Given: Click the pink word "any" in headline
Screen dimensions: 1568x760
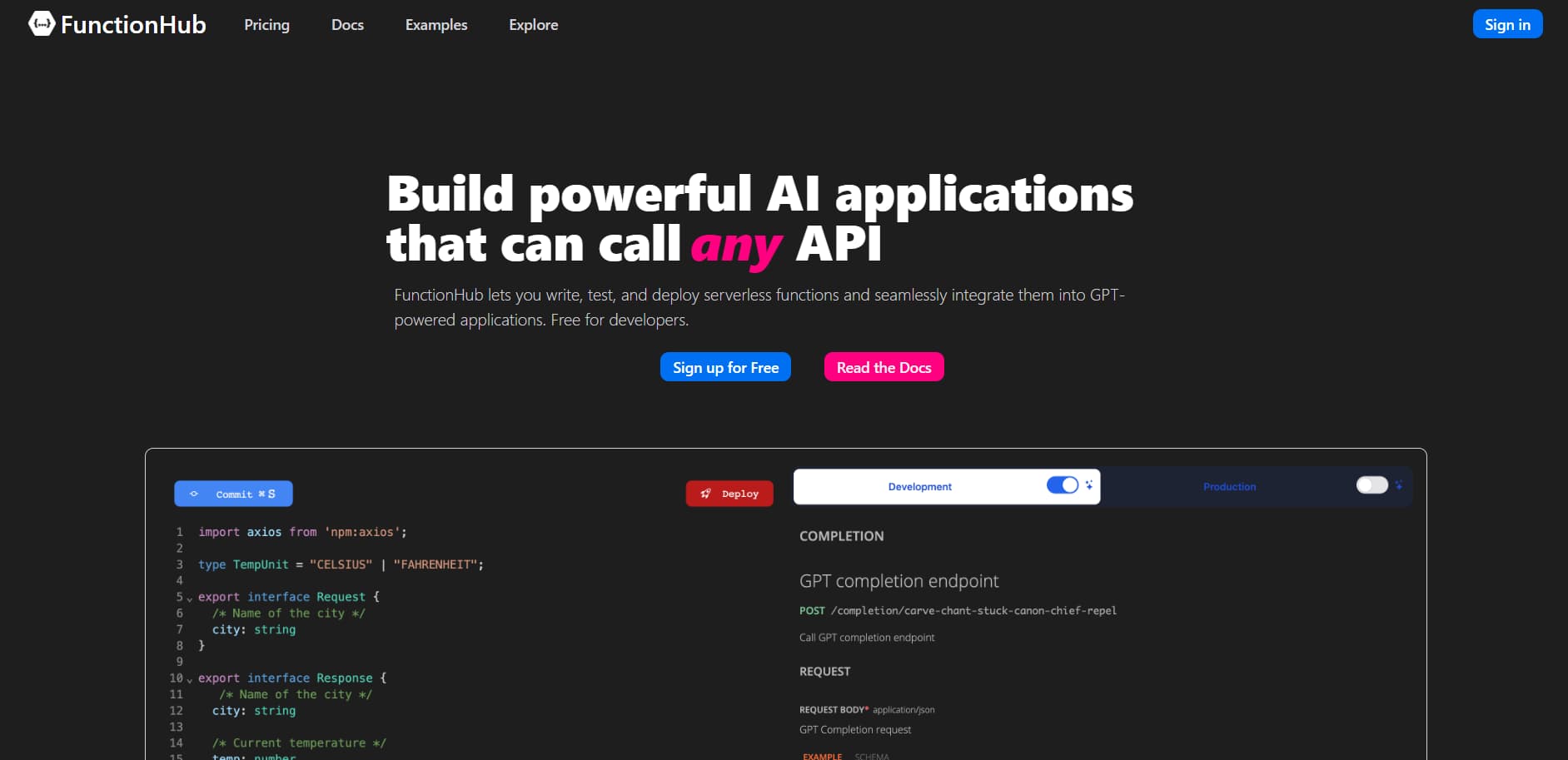Looking at the screenshot, I should point(736,246).
